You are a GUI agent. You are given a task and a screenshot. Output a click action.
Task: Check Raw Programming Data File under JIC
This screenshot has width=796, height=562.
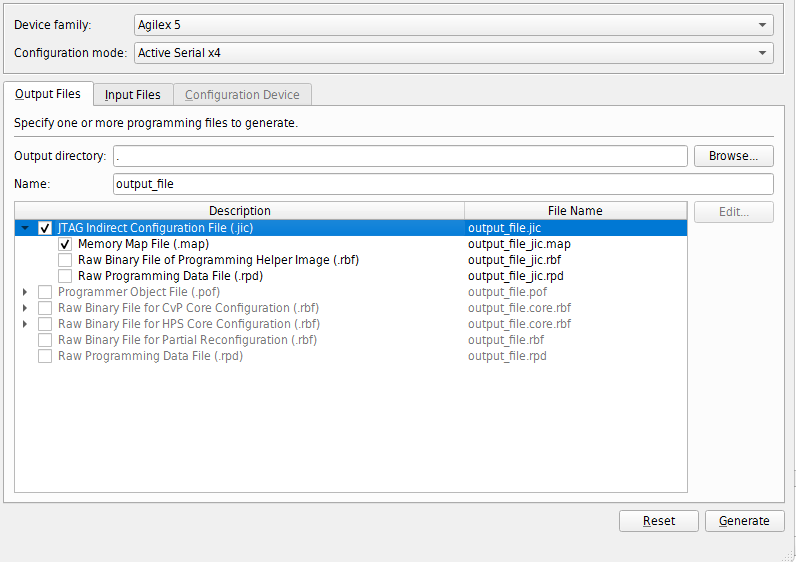tap(65, 276)
